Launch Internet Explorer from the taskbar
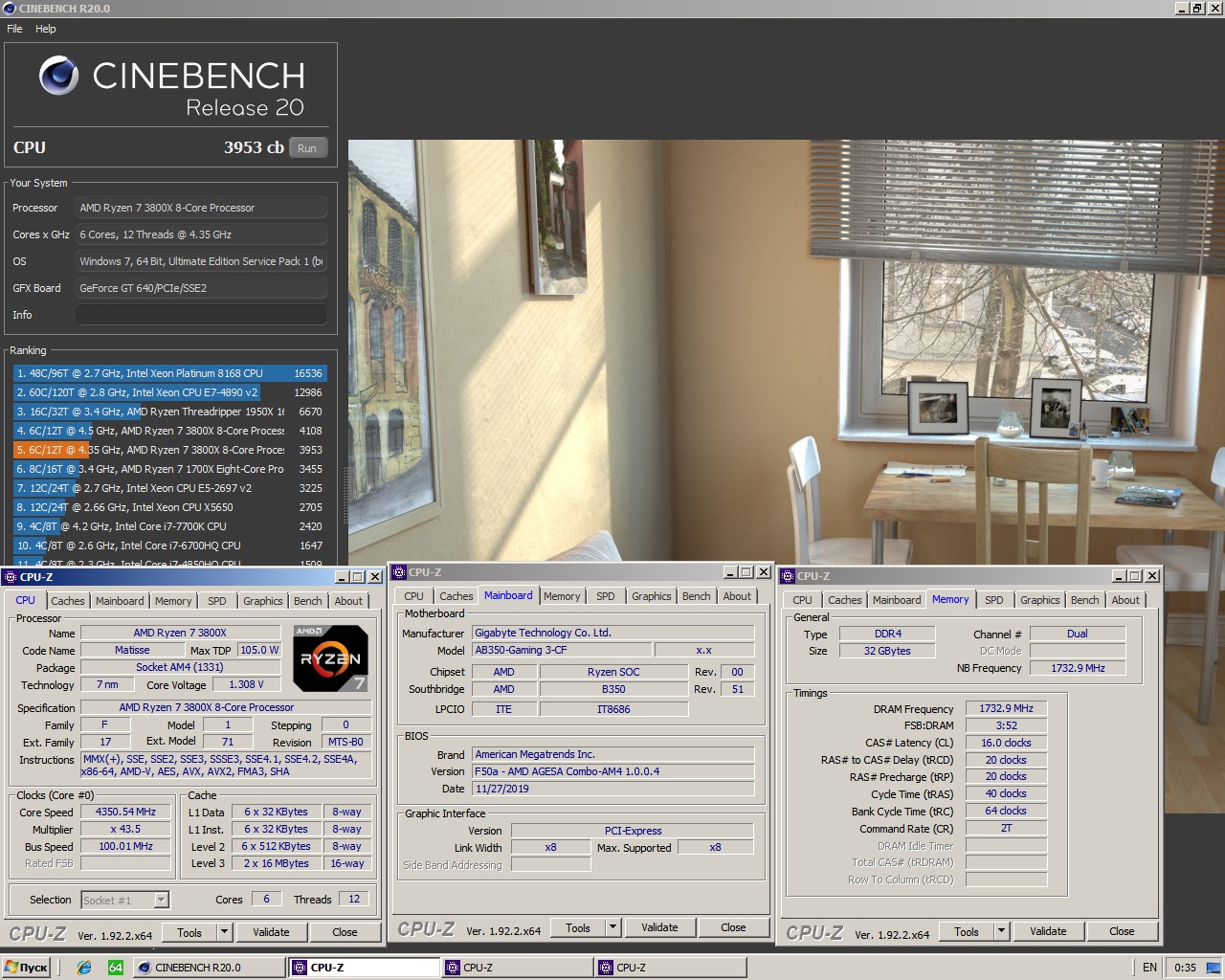1225x980 pixels. (84, 968)
